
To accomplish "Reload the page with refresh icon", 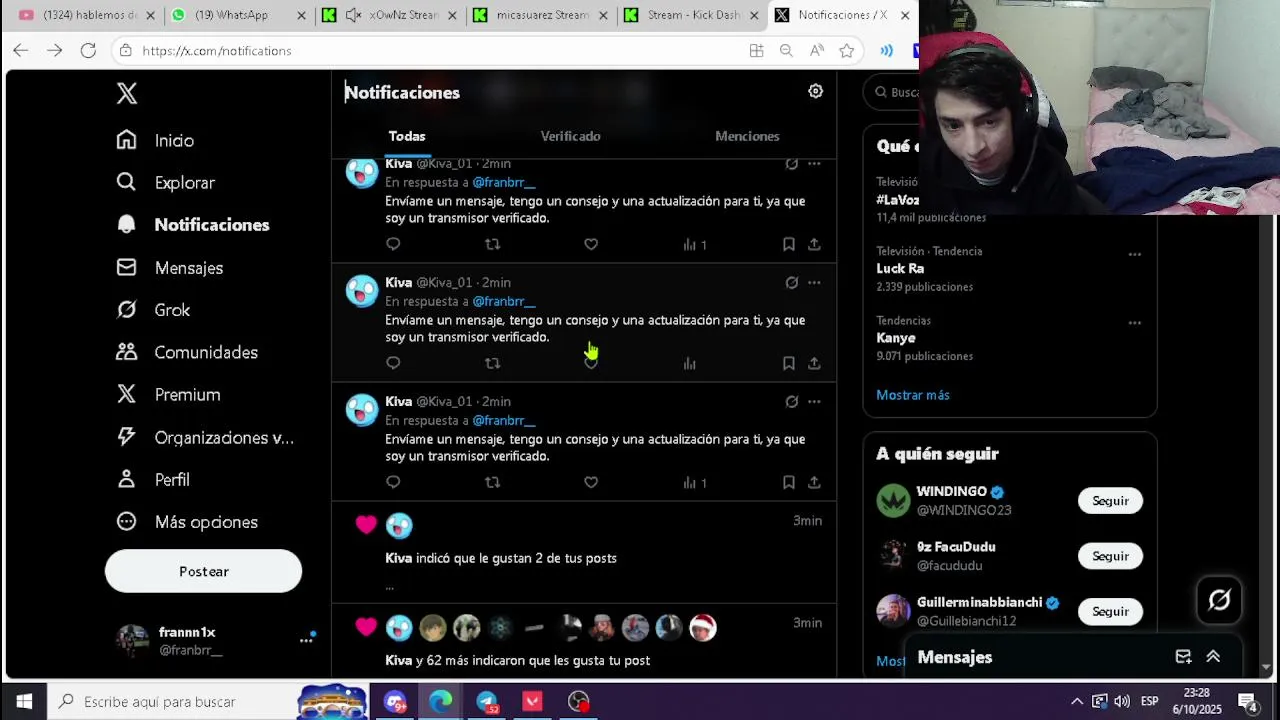I will 88,50.
